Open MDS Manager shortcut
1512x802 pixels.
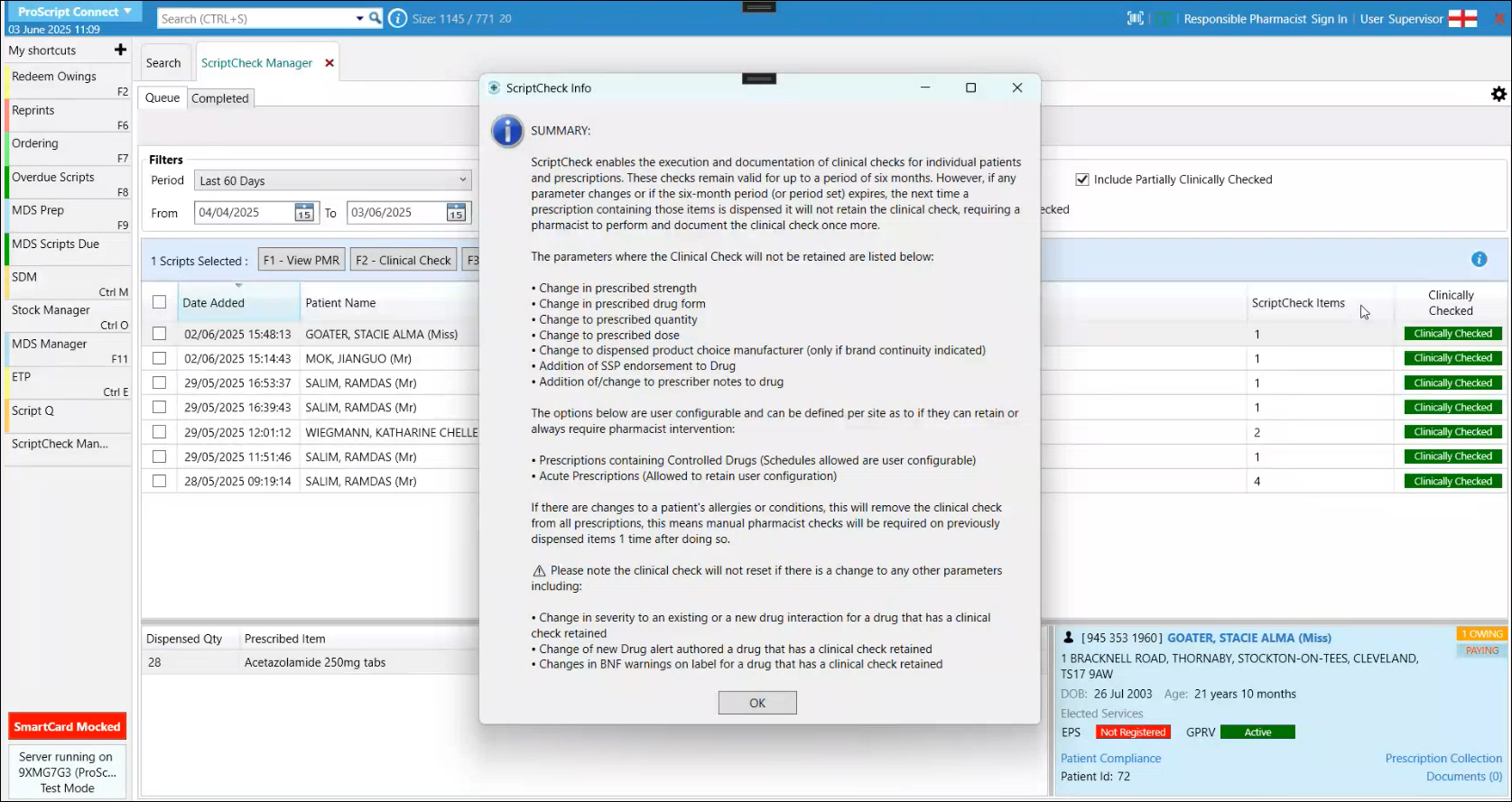(x=69, y=350)
